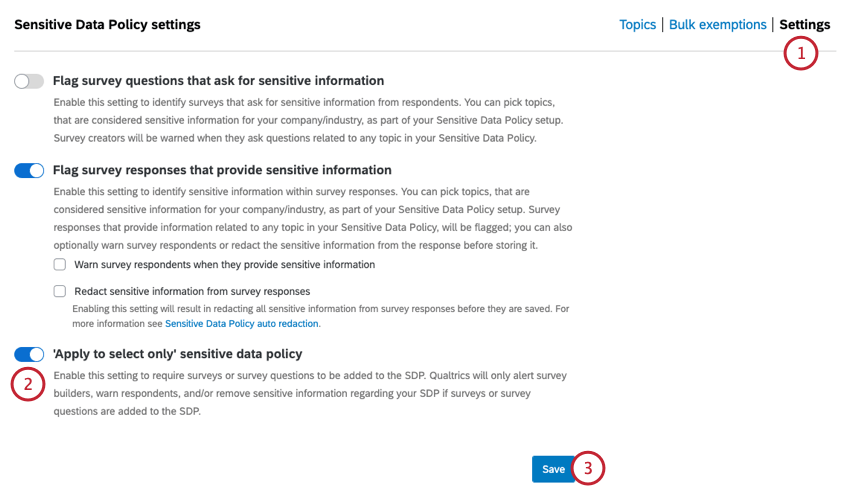Tick the redact sensitive information checkbox
This screenshot has height=502, width=850.
click(60, 291)
